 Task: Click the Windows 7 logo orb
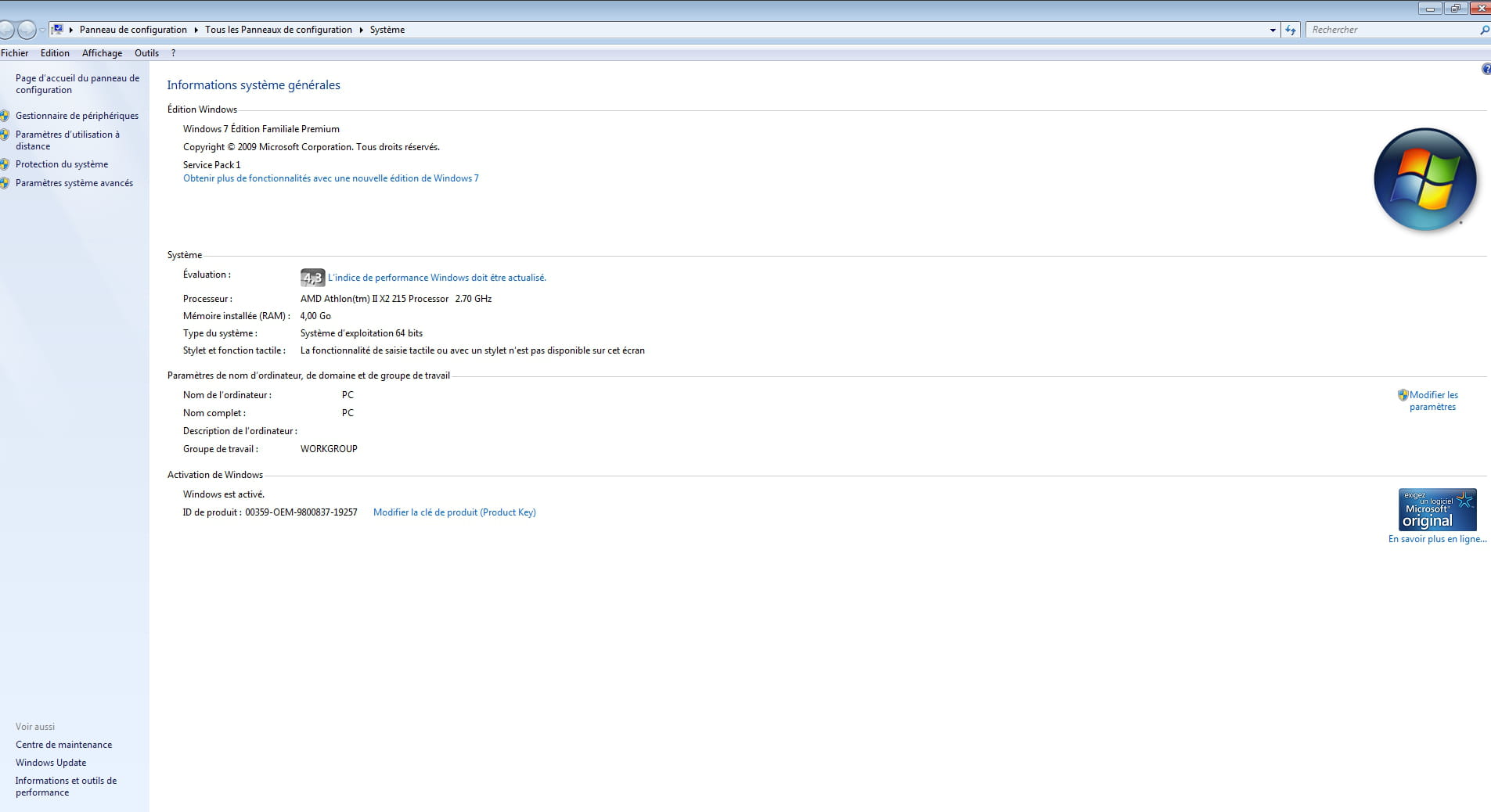(x=1424, y=180)
